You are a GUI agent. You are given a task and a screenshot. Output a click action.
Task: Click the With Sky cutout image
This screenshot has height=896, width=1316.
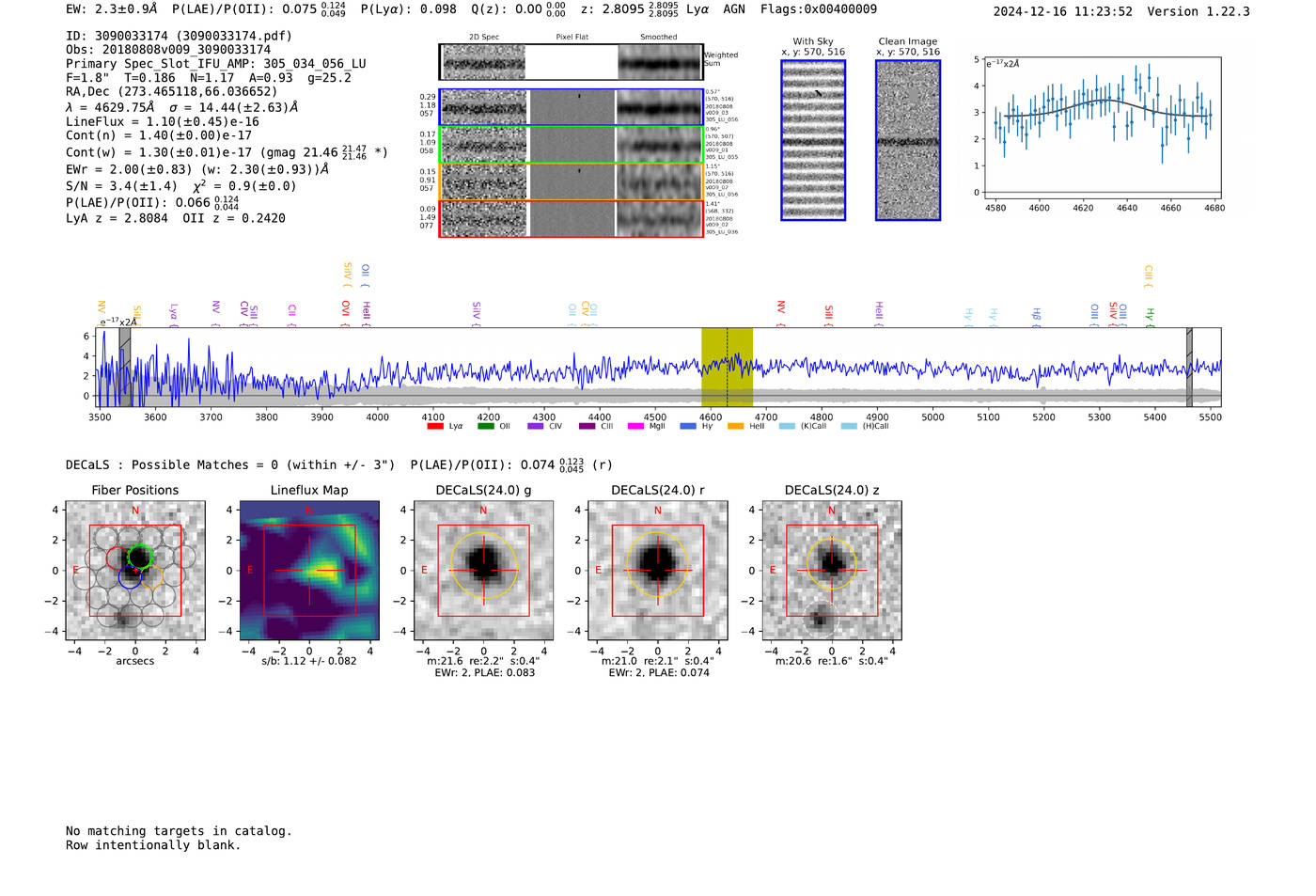click(813, 140)
